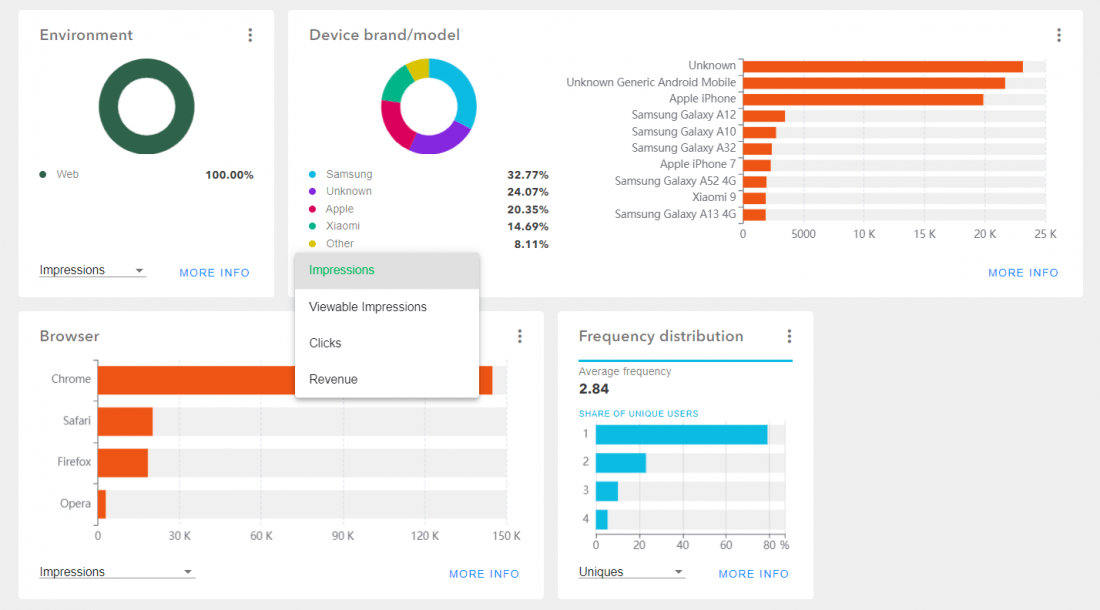Click MORE INFO on Device brand/model card
Viewport: 1100px width, 610px height.
[x=1023, y=272]
